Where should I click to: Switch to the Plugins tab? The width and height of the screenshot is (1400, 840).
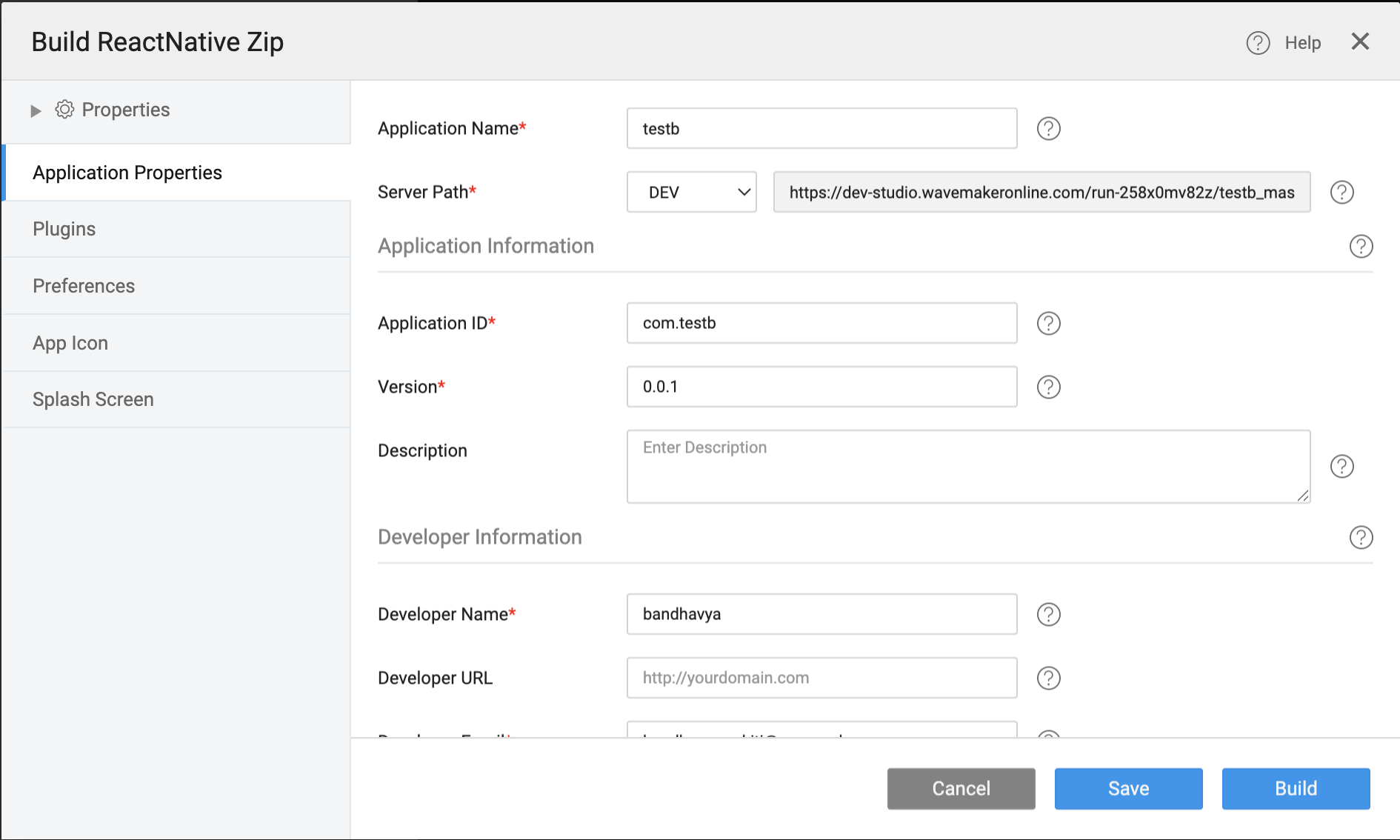(64, 230)
